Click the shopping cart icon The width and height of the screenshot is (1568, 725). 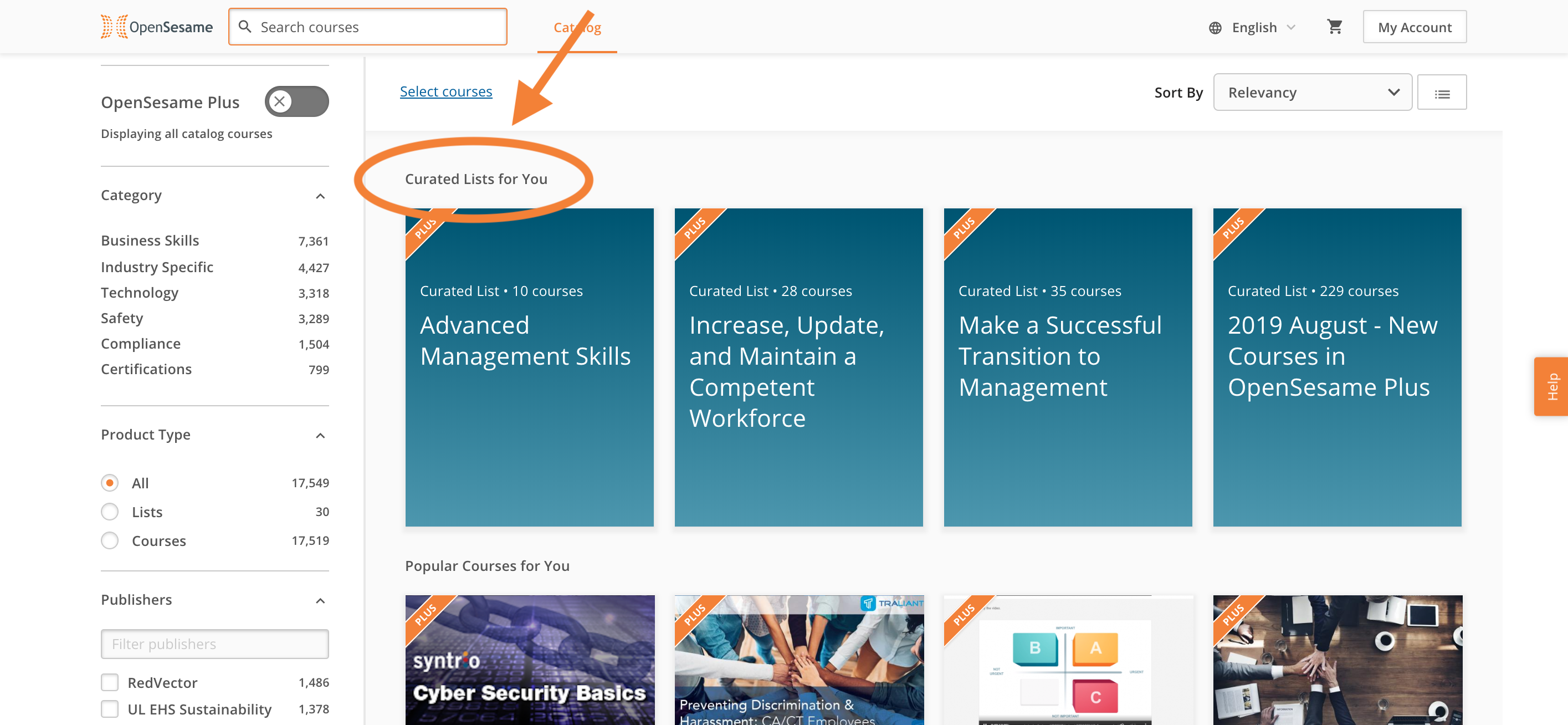tap(1334, 27)
